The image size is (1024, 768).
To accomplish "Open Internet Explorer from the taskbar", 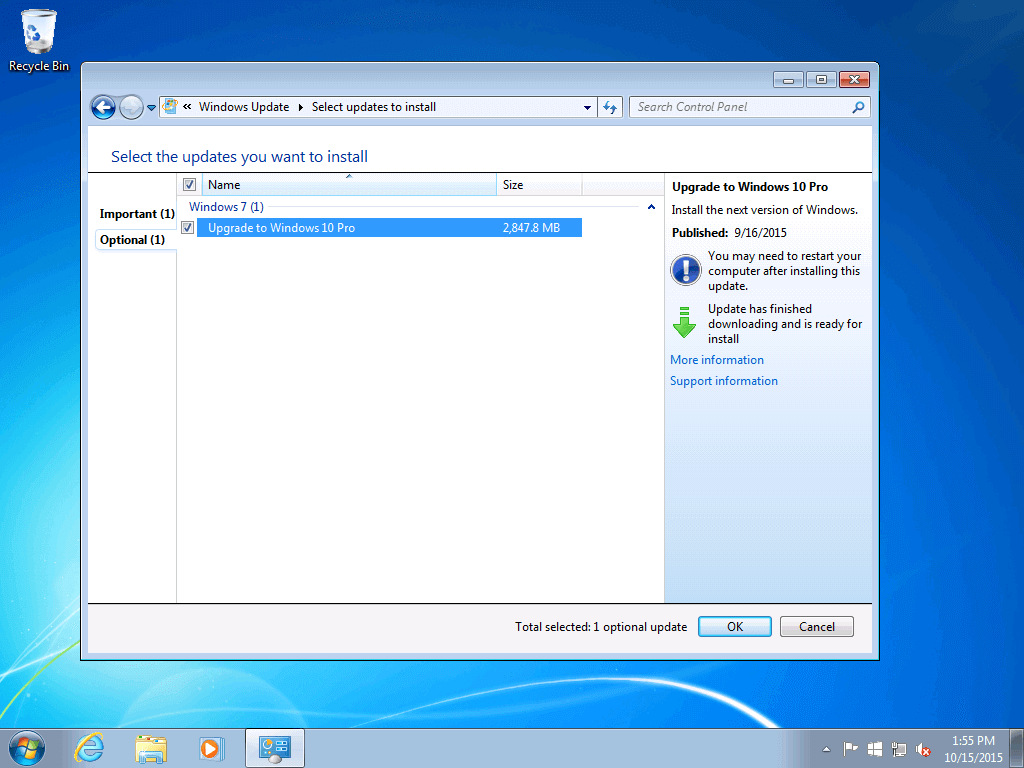I will point(89,747).
